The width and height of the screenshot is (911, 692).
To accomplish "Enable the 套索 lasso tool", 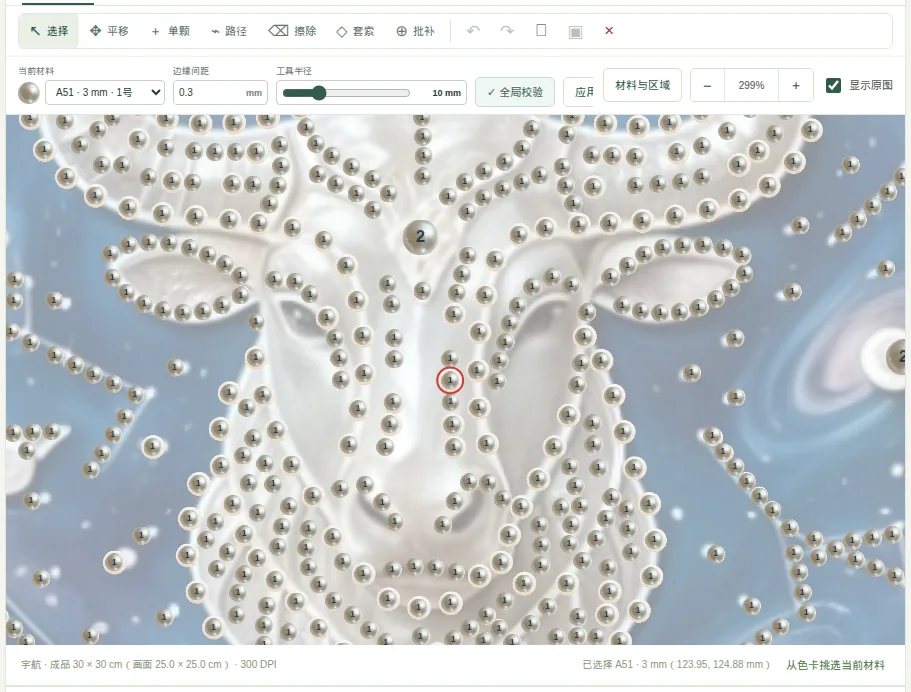I will [356, 31].
